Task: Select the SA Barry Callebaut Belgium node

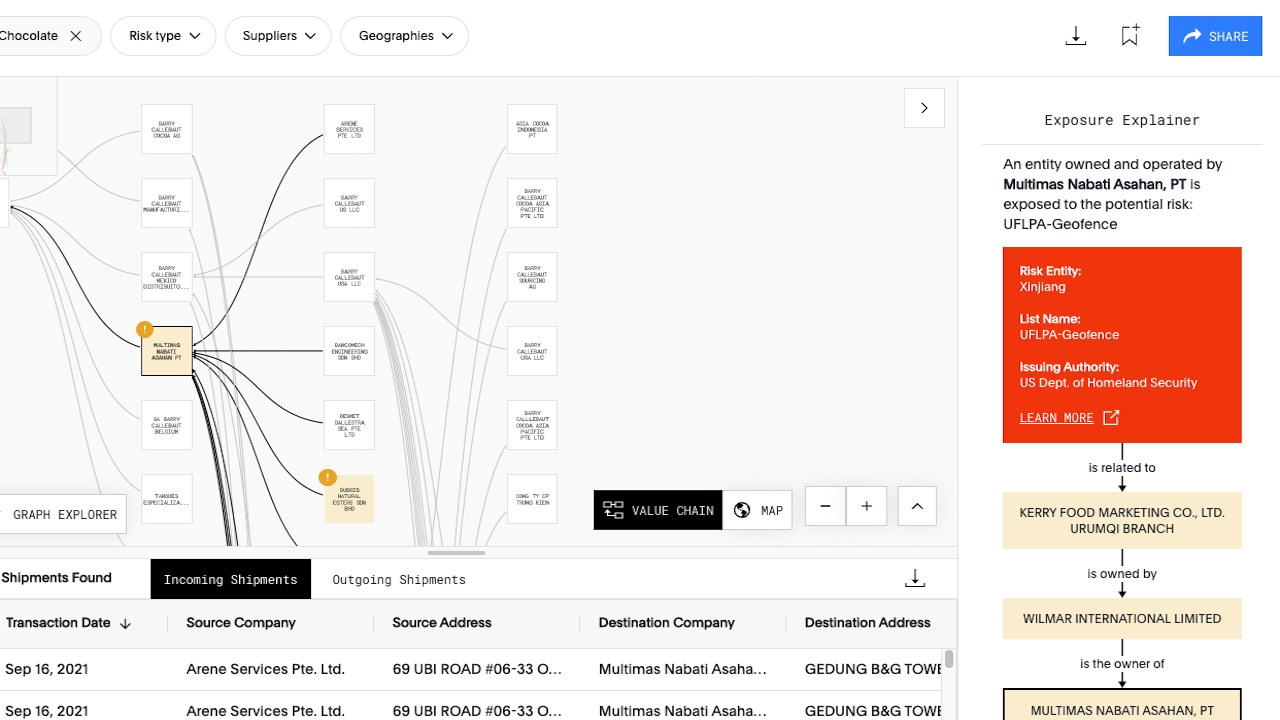Action: tap(166, 425)
